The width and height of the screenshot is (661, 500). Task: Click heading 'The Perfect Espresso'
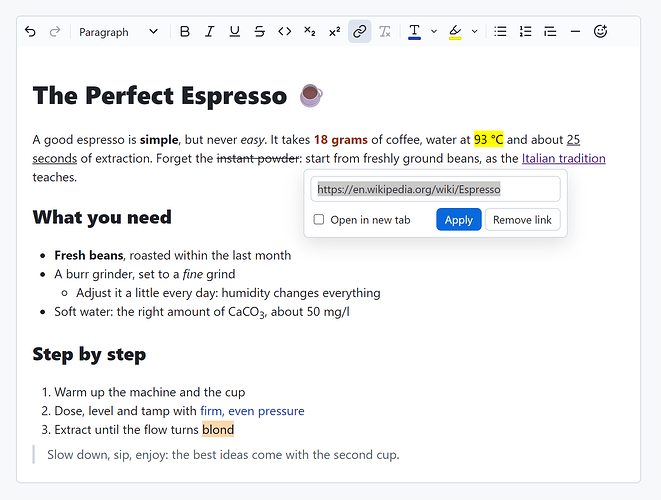point(160,95)
